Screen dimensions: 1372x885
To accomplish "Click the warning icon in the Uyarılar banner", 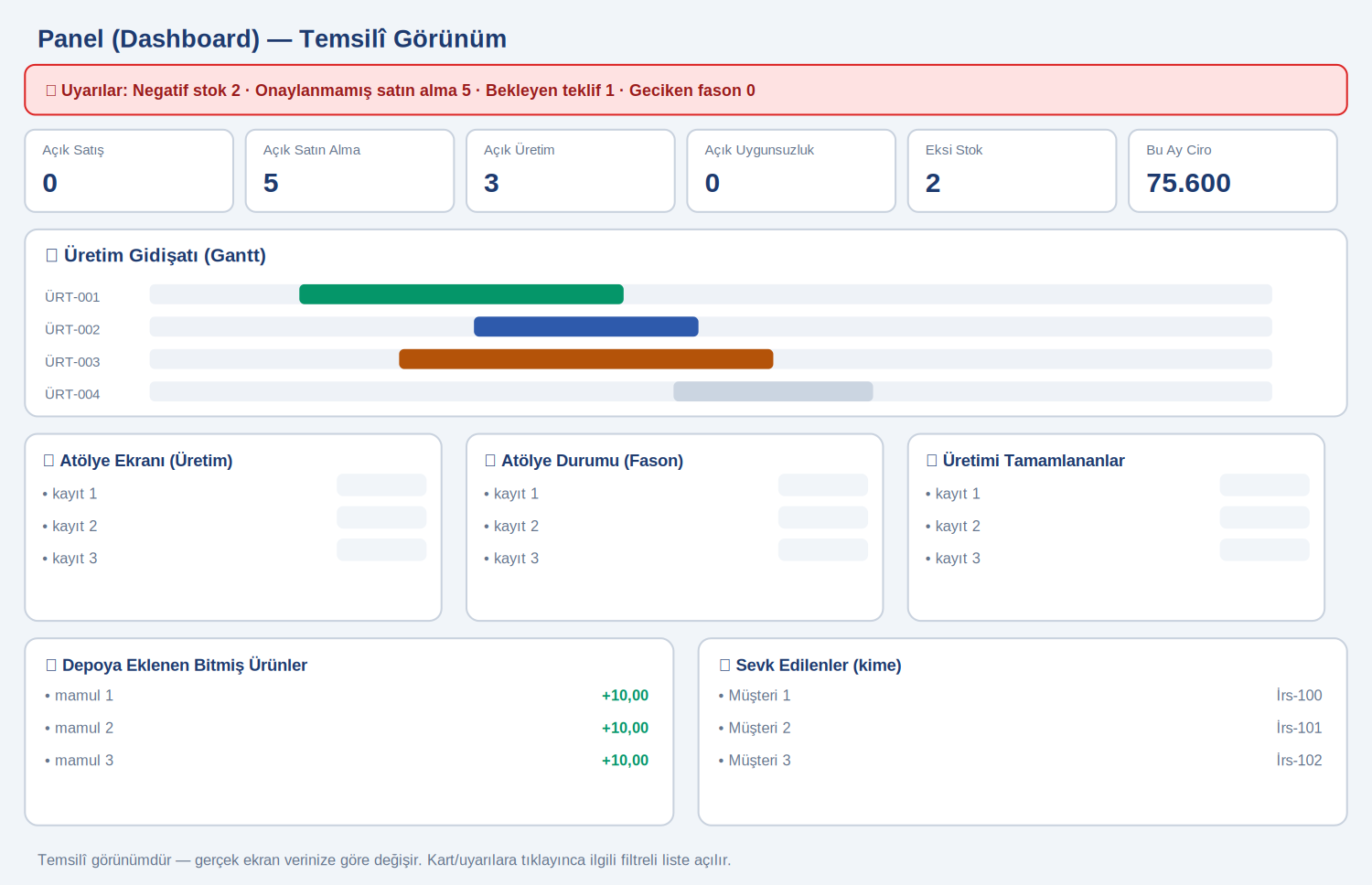I will click(51, 91).
